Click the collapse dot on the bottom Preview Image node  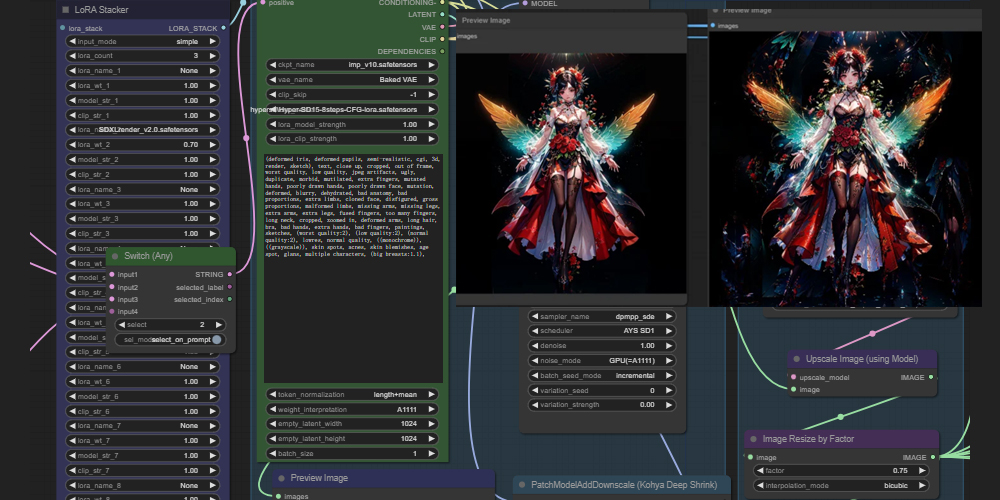click(281, 478)
